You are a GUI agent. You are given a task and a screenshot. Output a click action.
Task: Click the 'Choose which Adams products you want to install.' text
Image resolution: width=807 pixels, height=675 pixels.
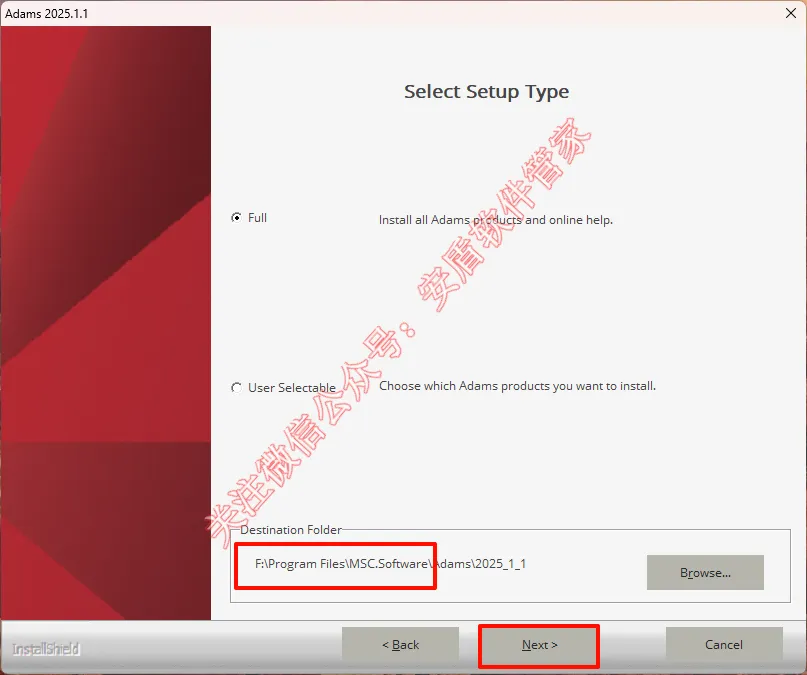pyautogui.click(x=517, y=386)
